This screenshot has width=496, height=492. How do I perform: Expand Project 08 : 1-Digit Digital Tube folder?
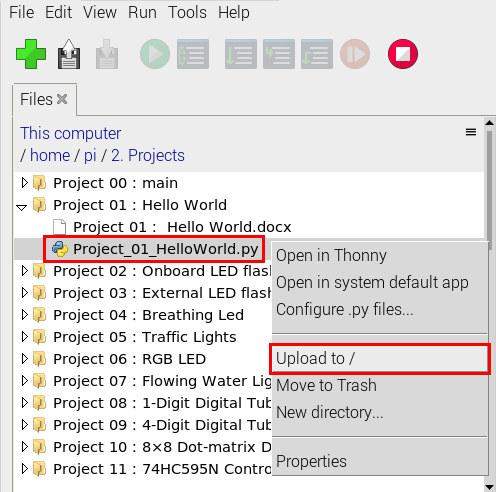24,403
